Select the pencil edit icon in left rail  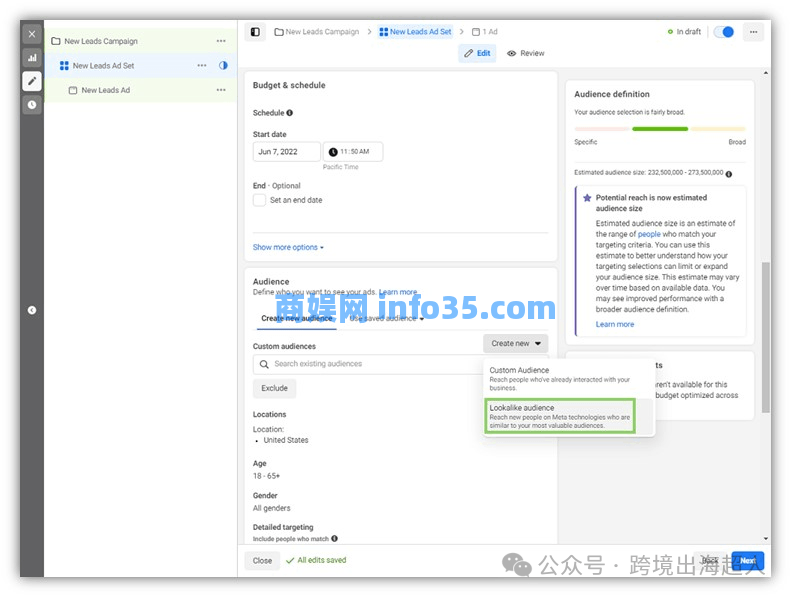[32, 81]
